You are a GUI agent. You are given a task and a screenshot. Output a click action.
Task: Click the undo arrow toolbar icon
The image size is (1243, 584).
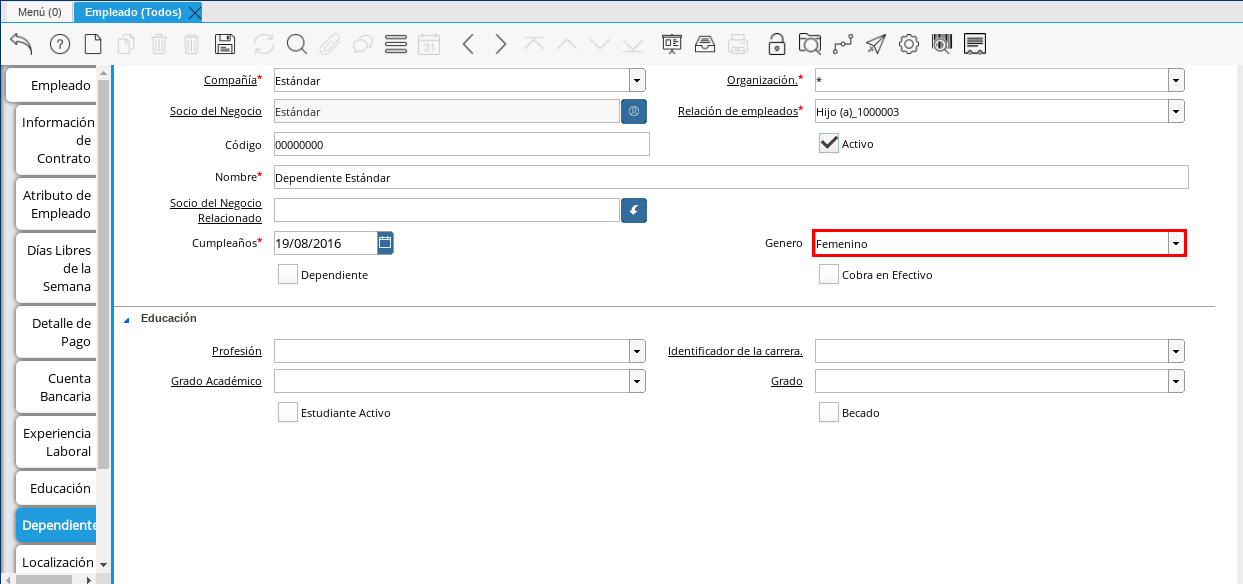21,44
